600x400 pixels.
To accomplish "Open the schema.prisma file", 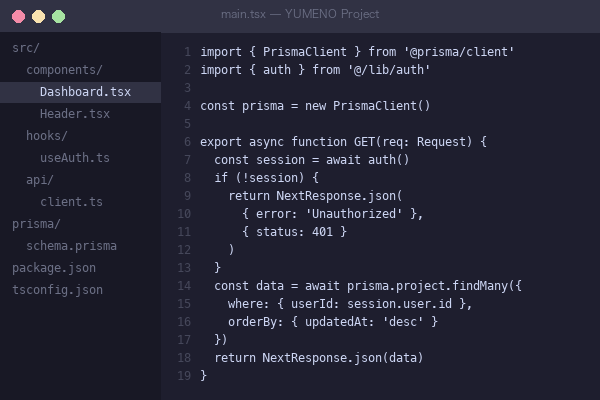I will (x=71, y=246).
